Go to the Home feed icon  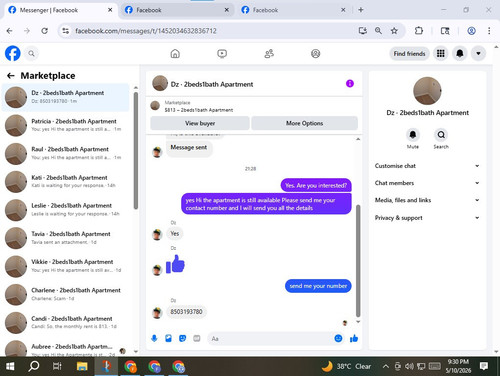pos(175,53)
